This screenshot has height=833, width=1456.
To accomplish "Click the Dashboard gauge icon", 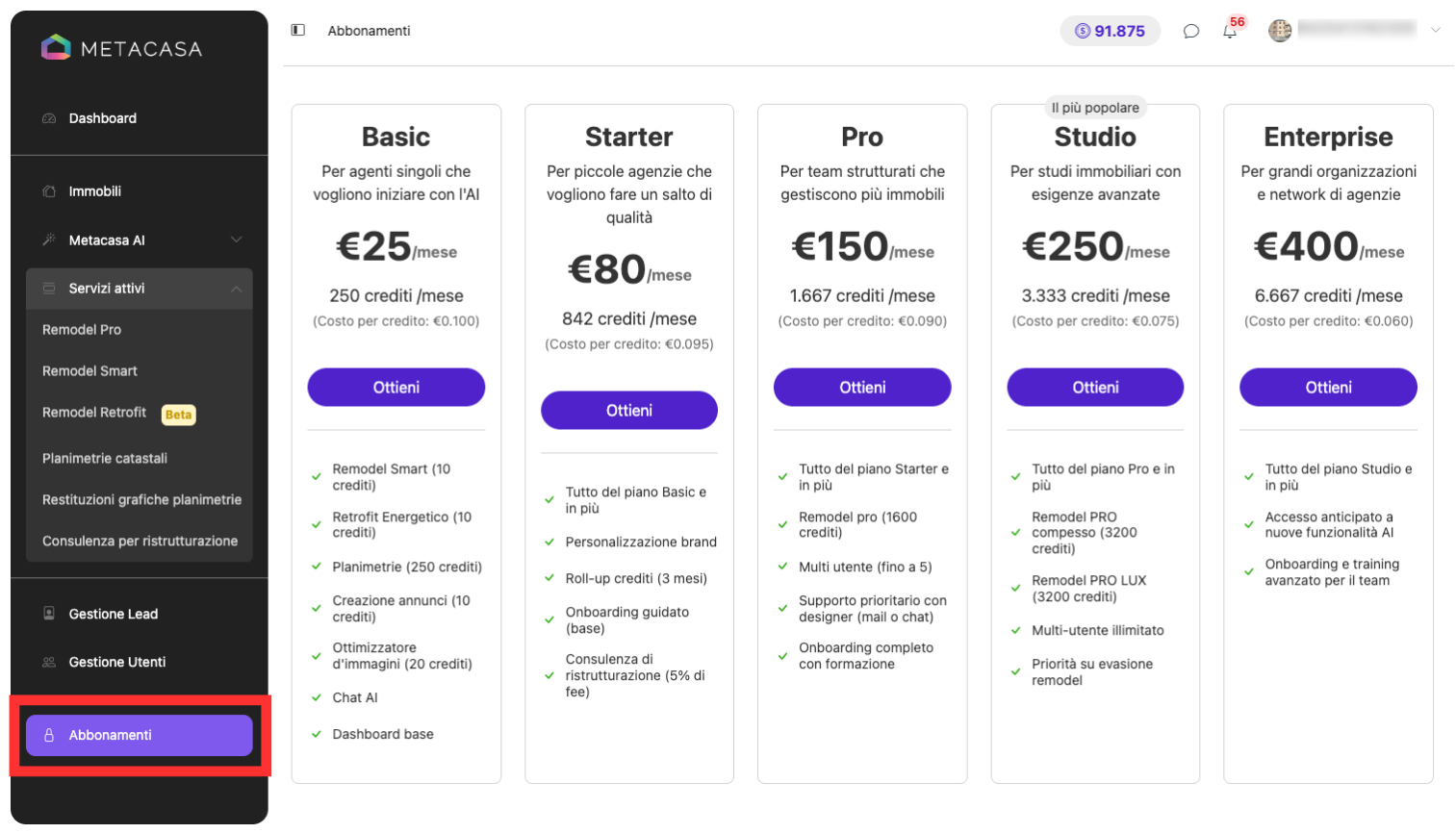I will [49, 118].
